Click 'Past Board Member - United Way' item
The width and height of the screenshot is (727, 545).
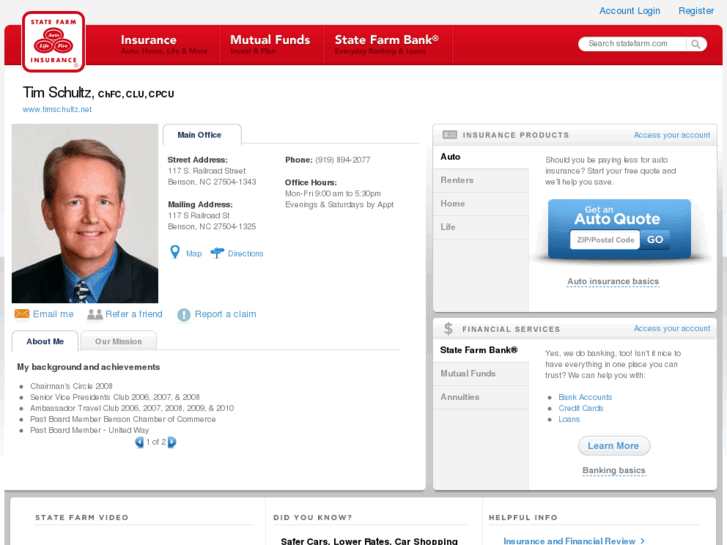click(x=89, y=430)
